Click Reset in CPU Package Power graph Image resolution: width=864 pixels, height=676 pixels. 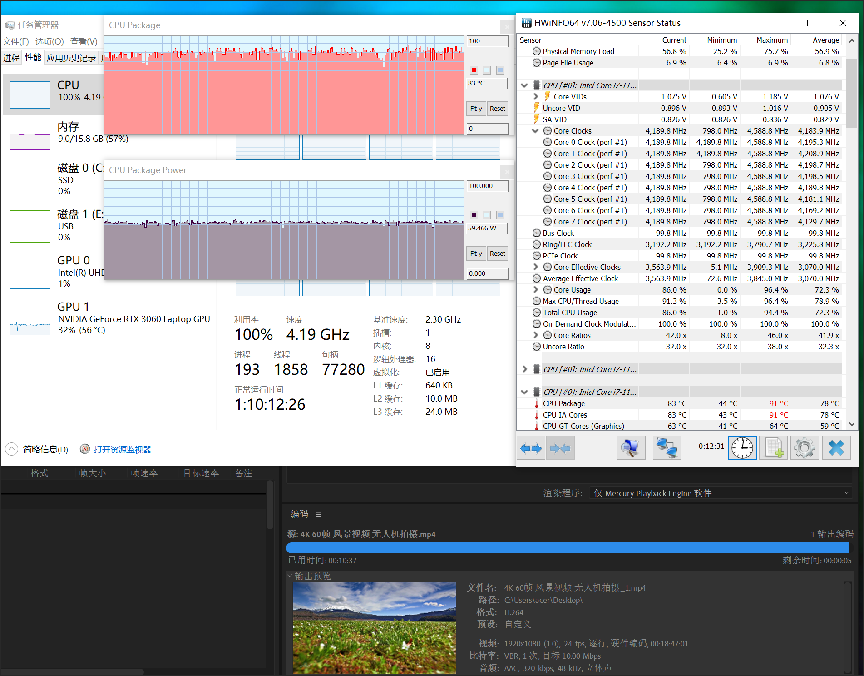[x=497, y=253]
